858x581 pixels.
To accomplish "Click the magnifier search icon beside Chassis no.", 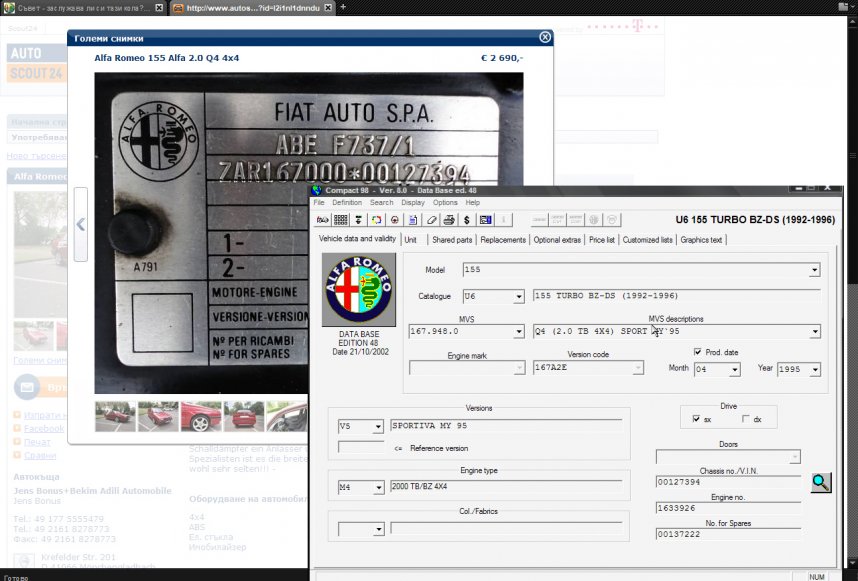I will coord(820,482).
